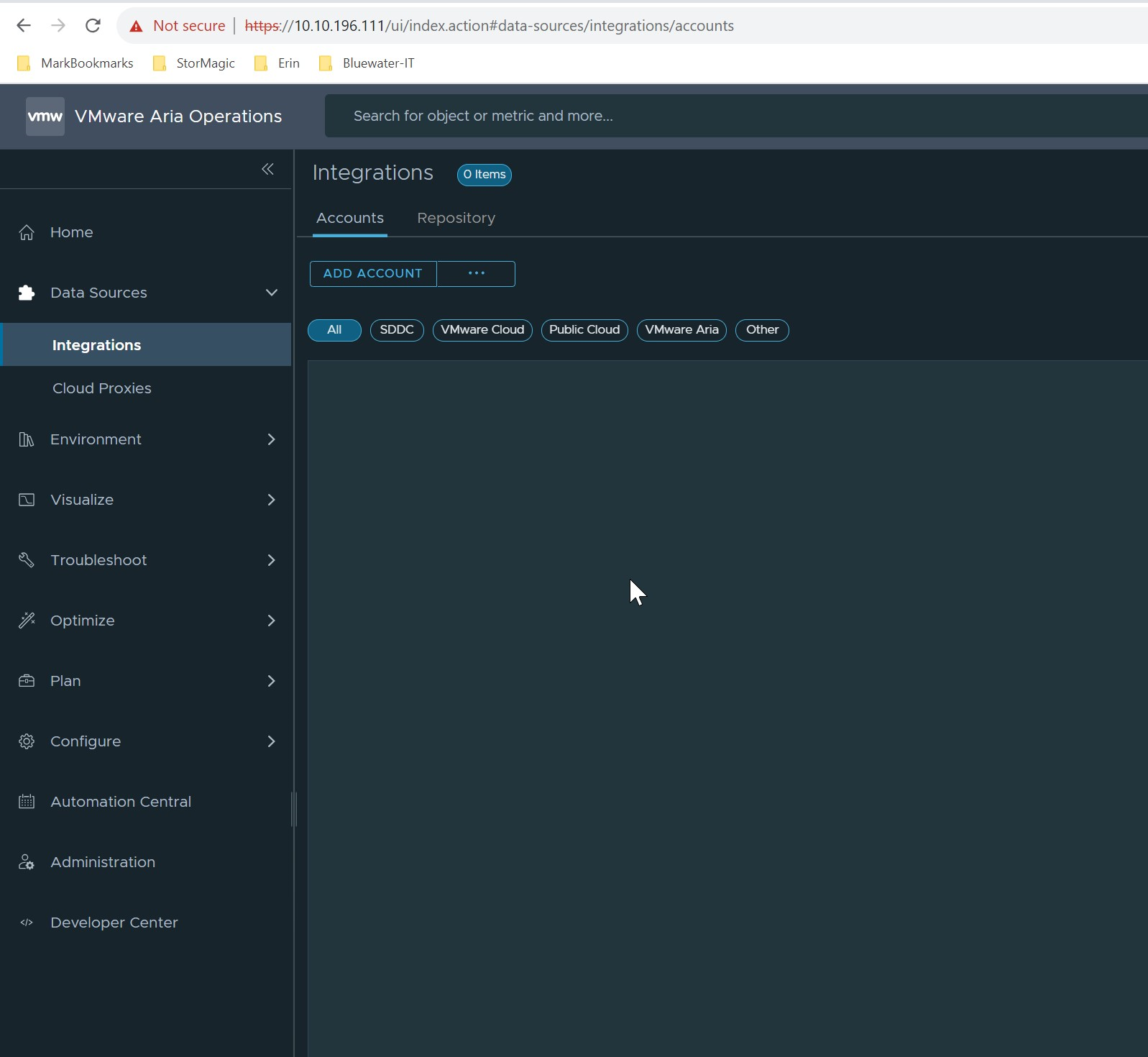
Task: Open Cloud Proxies in the sidebar
Action: [x=102, y=388]
